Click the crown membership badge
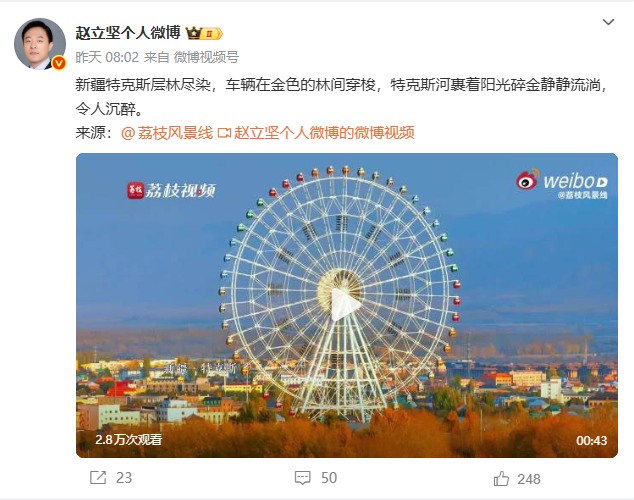Screen dimensions: 634x500 tap(204, 33)
